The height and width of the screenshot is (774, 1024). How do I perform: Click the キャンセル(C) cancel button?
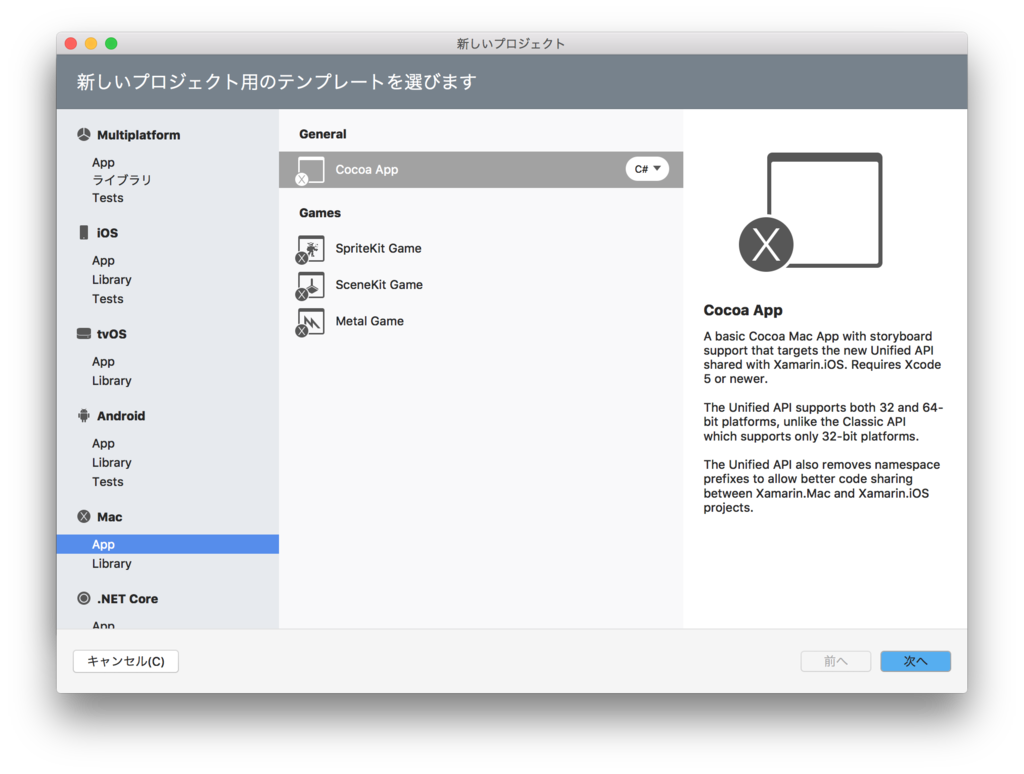click(x=125, y=661)
